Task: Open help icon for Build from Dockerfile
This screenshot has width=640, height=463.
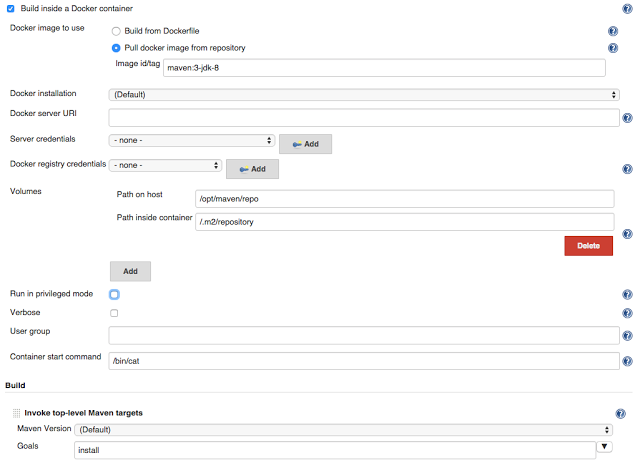Action: [x=613, y=31]
